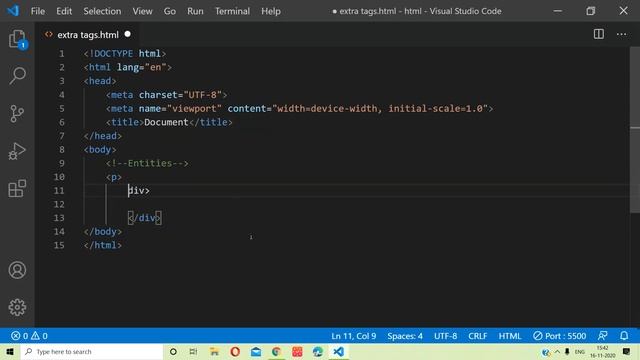The image size is (640, 360).
Task: Open Source Control view
Action: coord(17,113)
